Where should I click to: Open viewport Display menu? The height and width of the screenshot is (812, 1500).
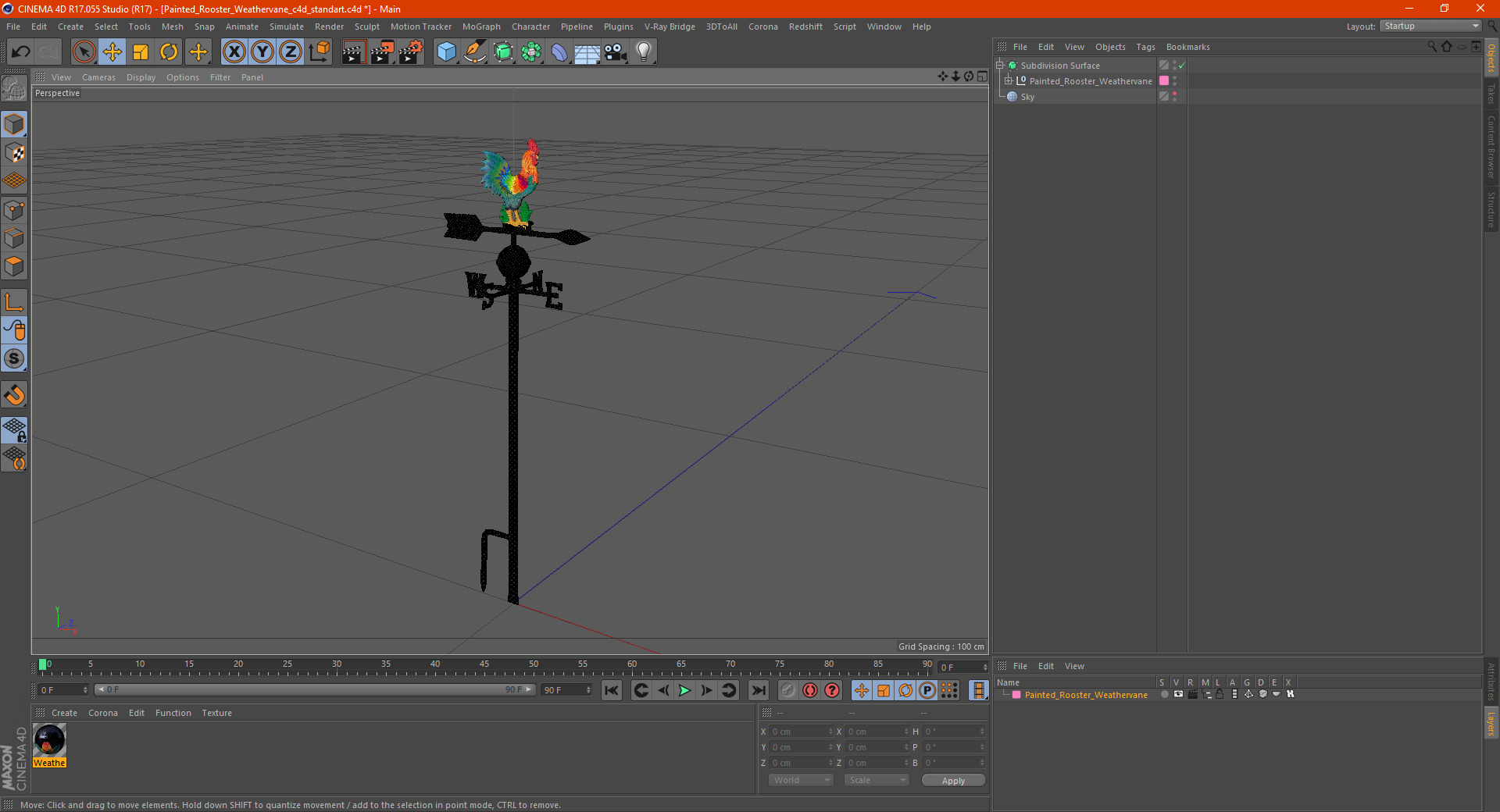coord(141,77)
